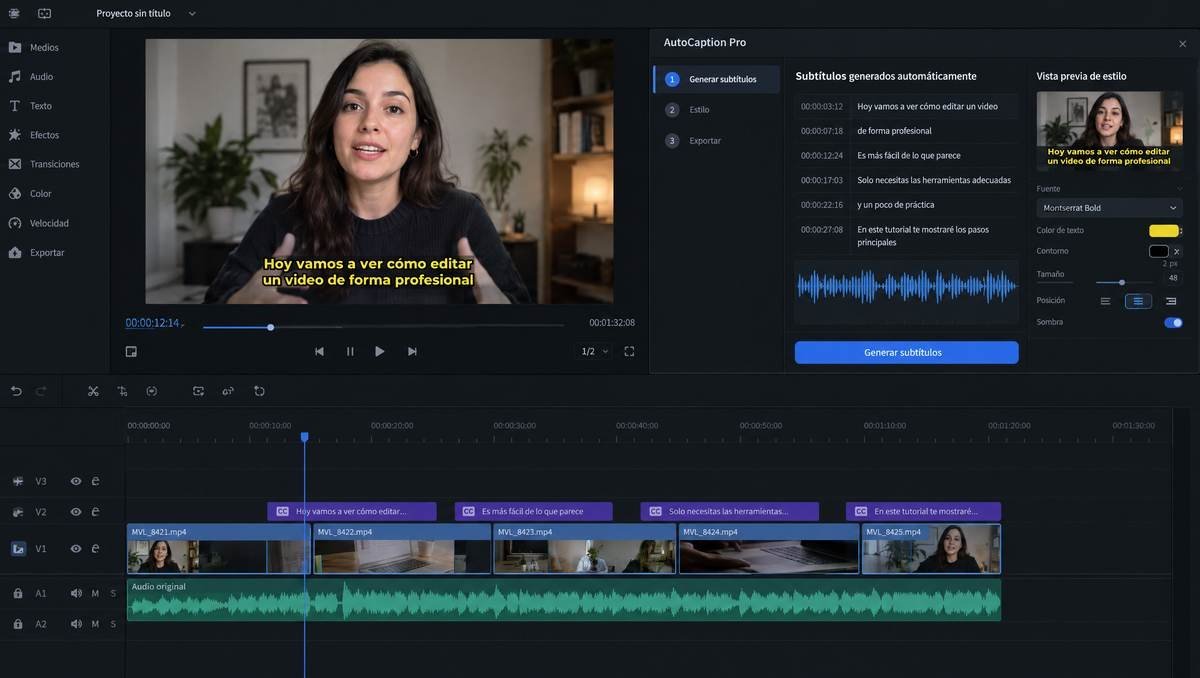
Task: Mute track A2 with M button
Action: (95, 624)
